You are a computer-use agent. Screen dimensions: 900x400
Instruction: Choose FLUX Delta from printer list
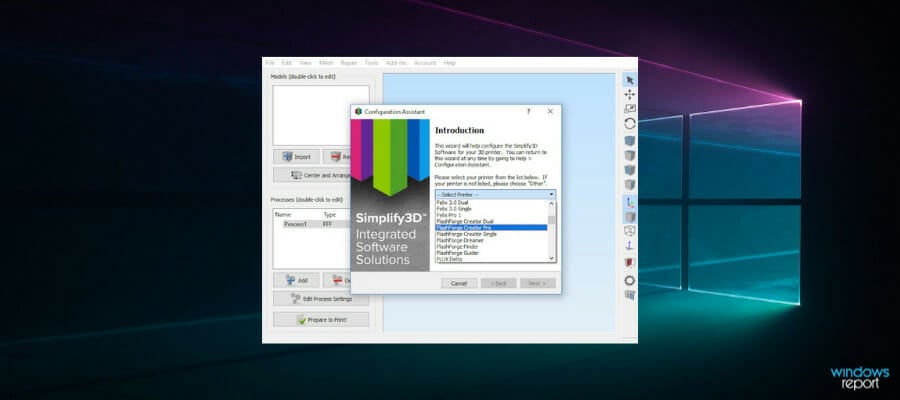(491, 259)
